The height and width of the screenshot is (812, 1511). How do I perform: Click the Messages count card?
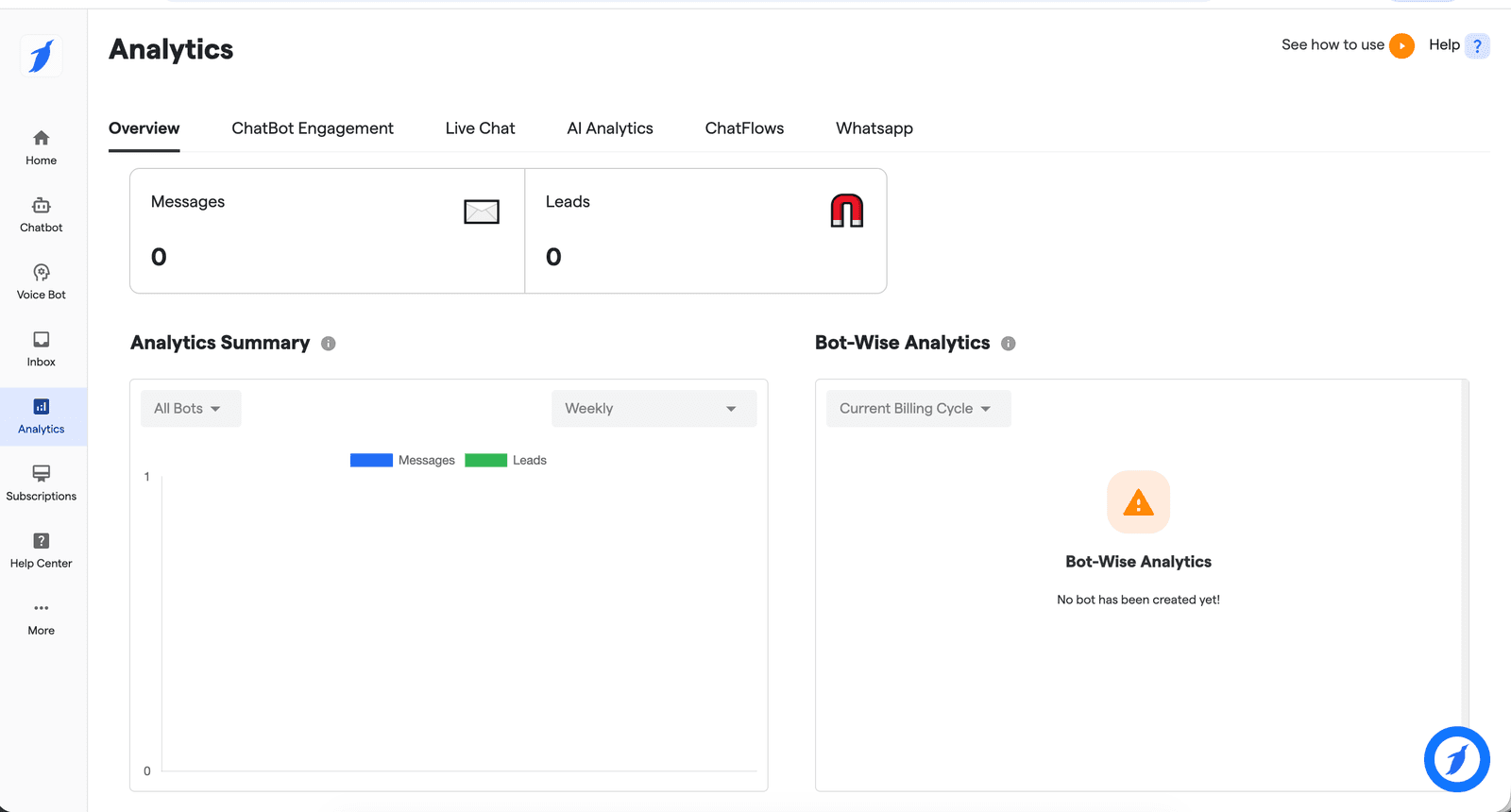click(x=327, y=231)
